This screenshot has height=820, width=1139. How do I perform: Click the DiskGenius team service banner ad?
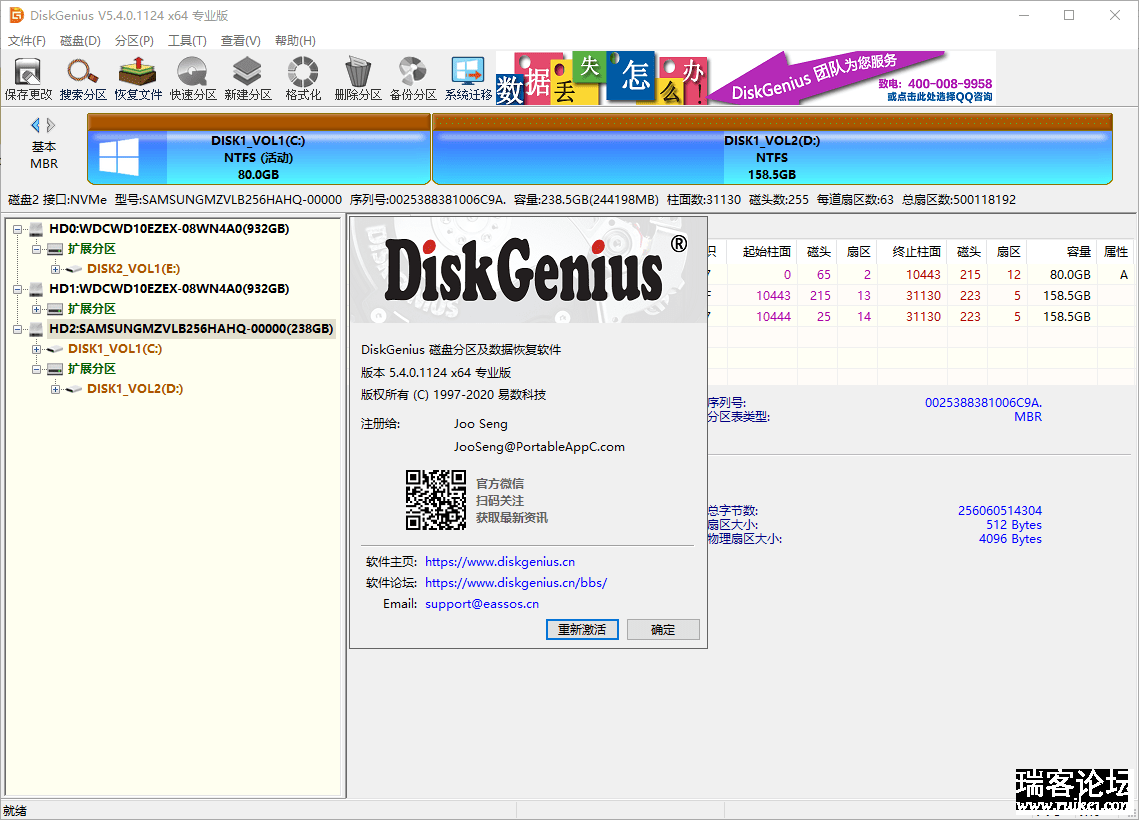point(851,78)
